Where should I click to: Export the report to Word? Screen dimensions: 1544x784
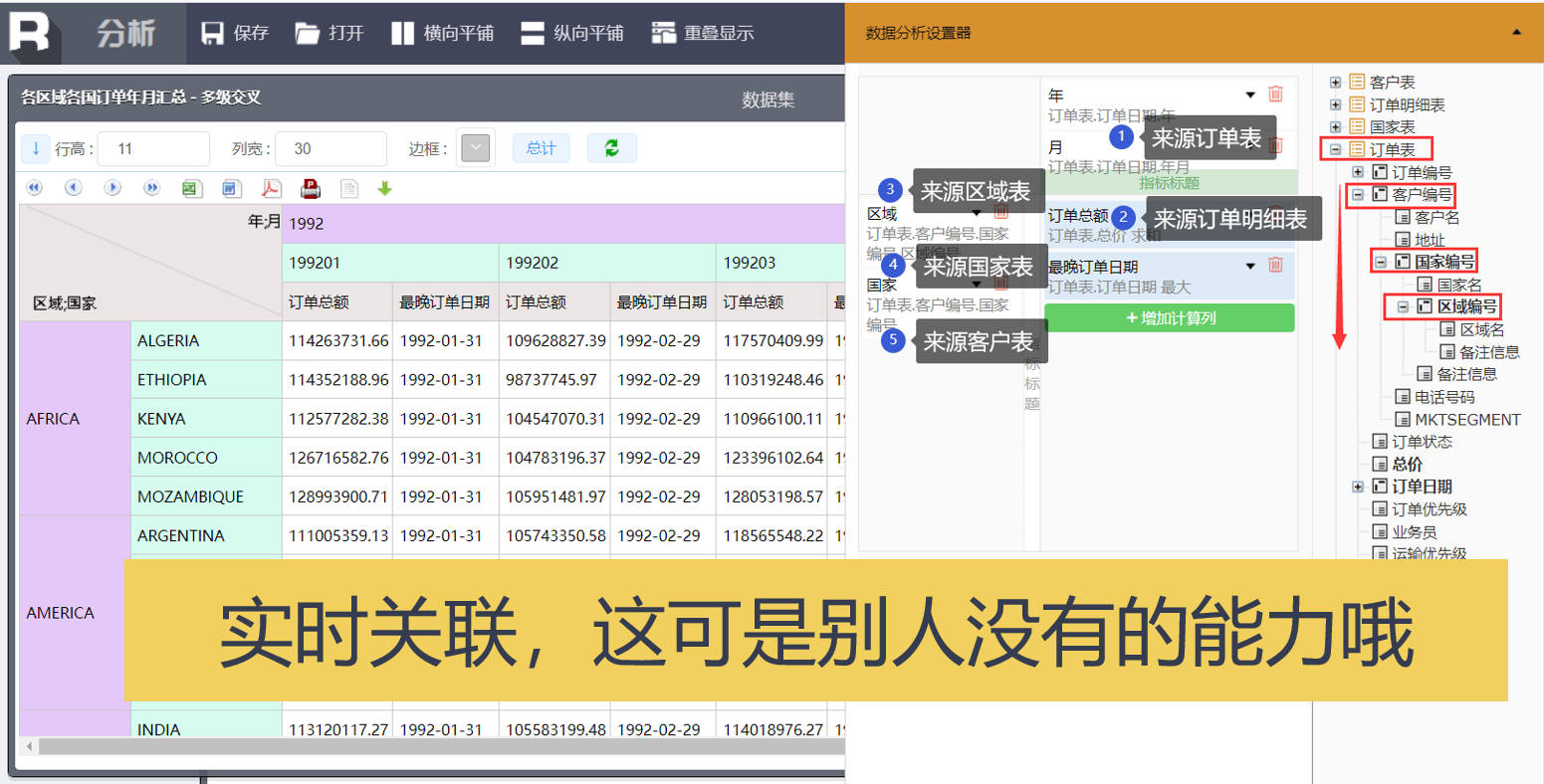[231, 188]
